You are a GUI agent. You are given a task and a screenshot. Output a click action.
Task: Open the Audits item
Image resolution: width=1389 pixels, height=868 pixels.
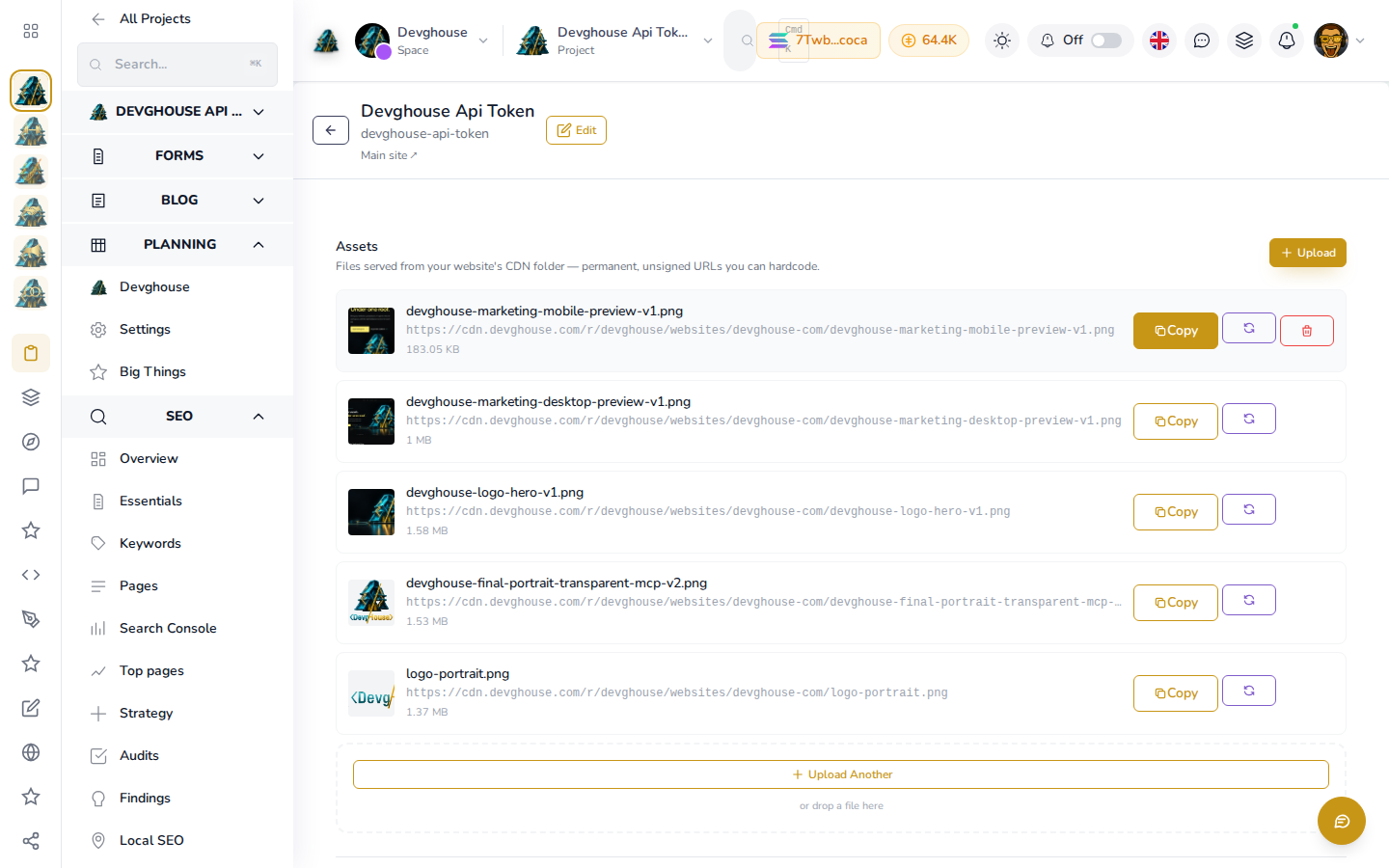tap(177, 755)
